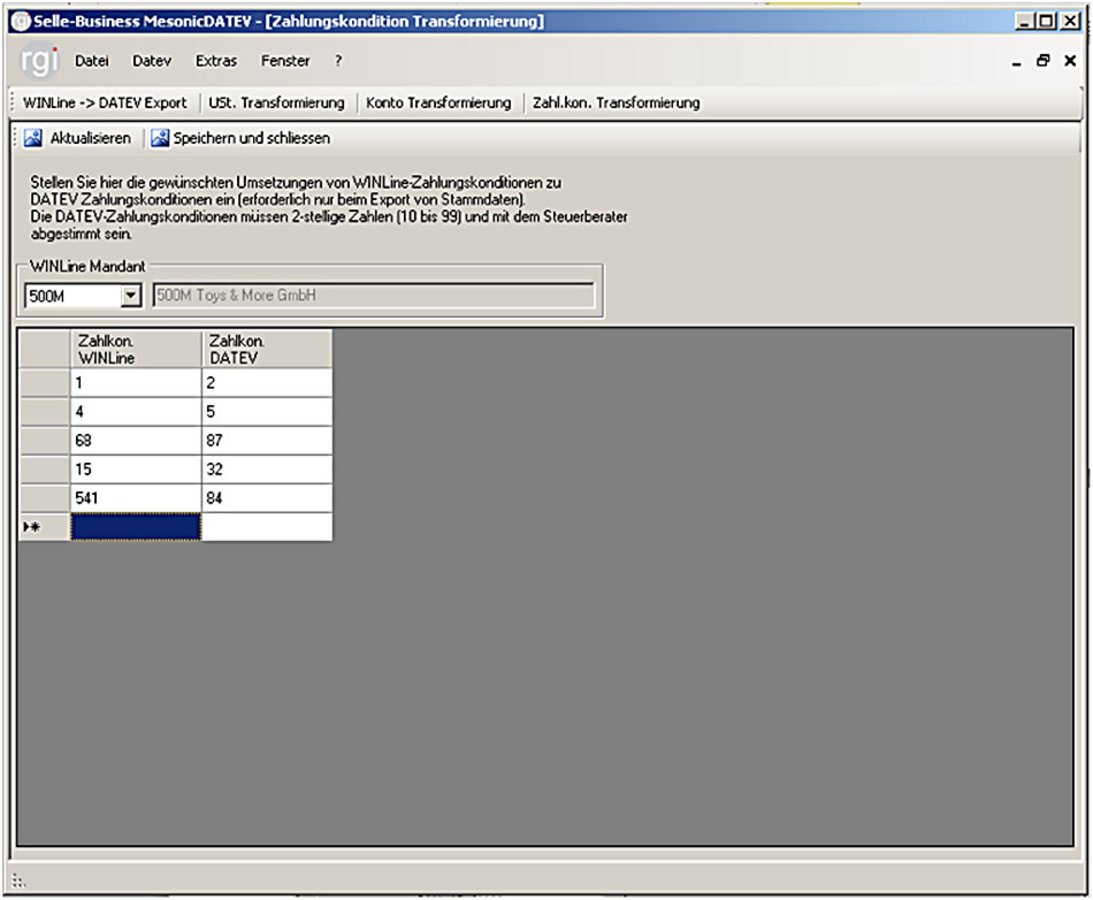Screen dimensions: 1093x900
Task: Click the Speichern und schliessen save icon
Action: 160,138
